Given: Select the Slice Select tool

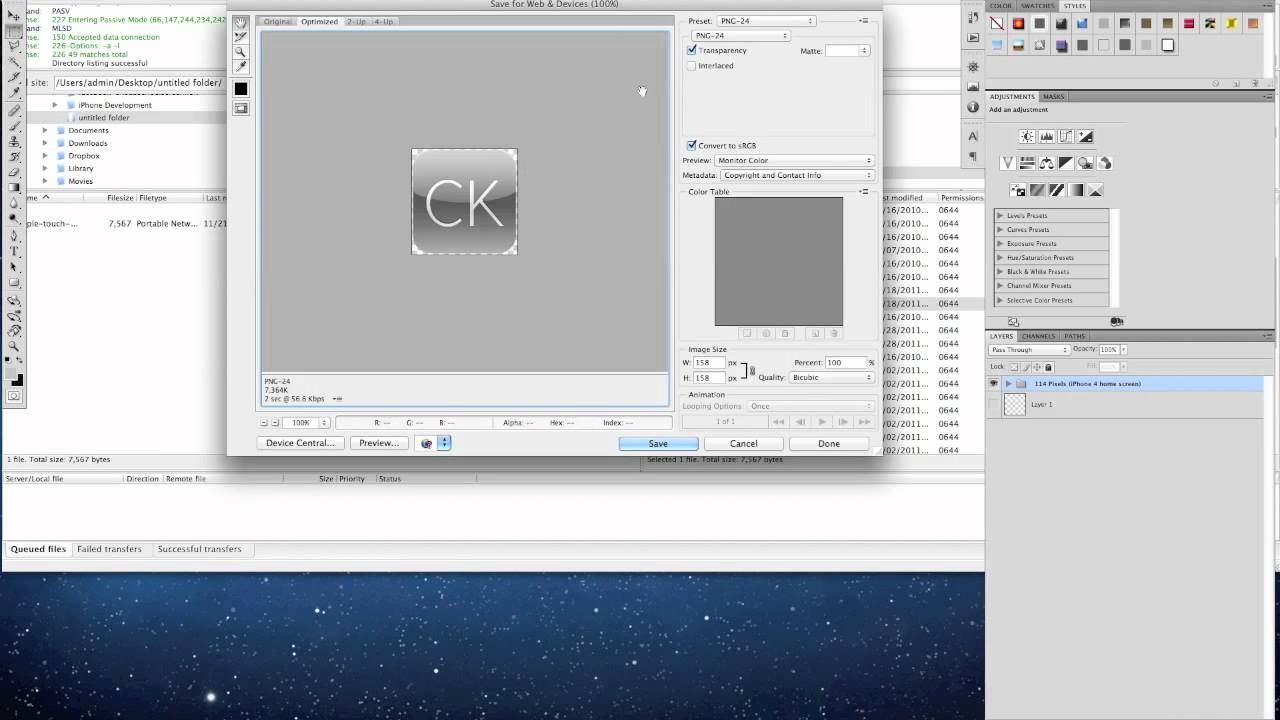Looking at the screenshot, I should [240, 37].
